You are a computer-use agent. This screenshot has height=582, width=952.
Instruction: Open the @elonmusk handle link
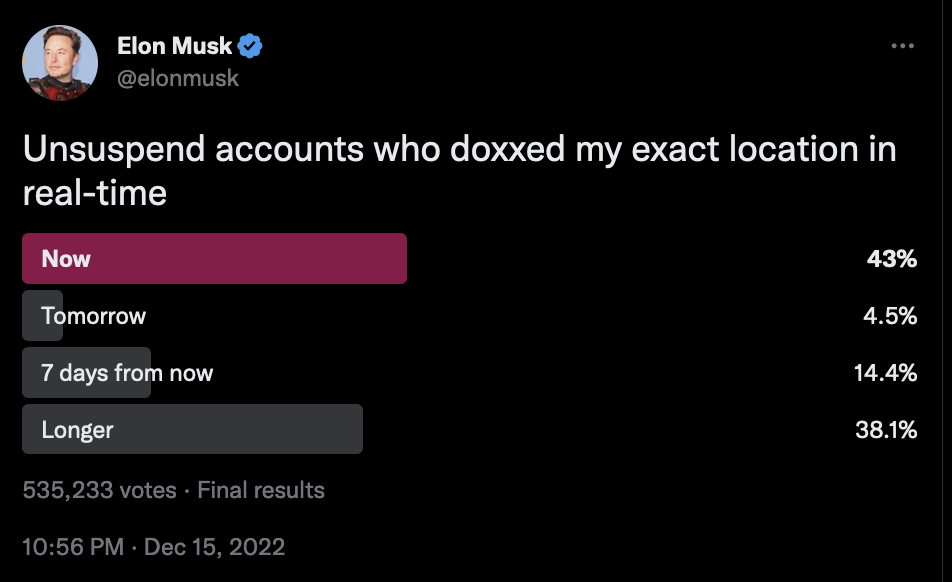click(178, 78)
